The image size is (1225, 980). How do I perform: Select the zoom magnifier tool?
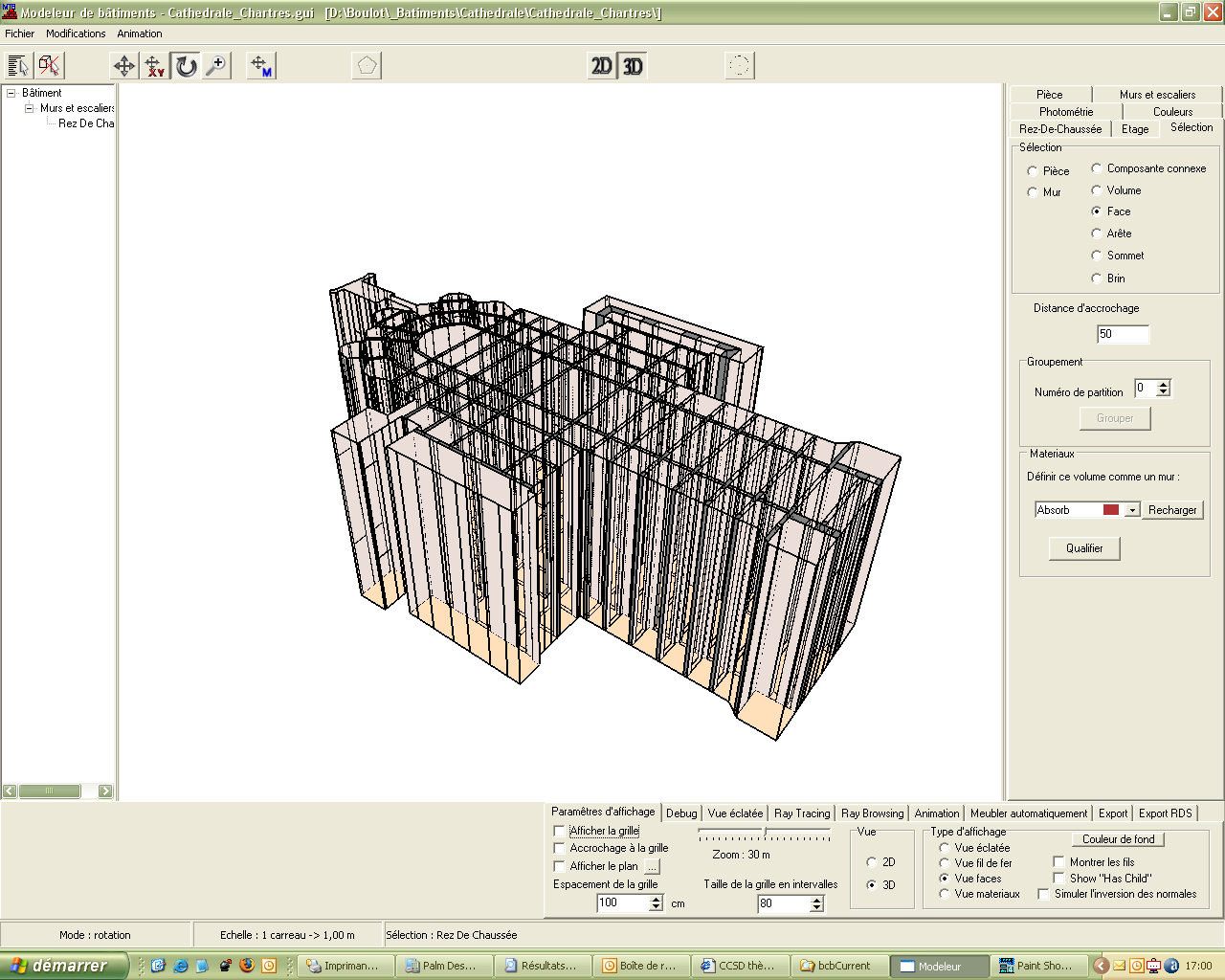click(217, 66)
